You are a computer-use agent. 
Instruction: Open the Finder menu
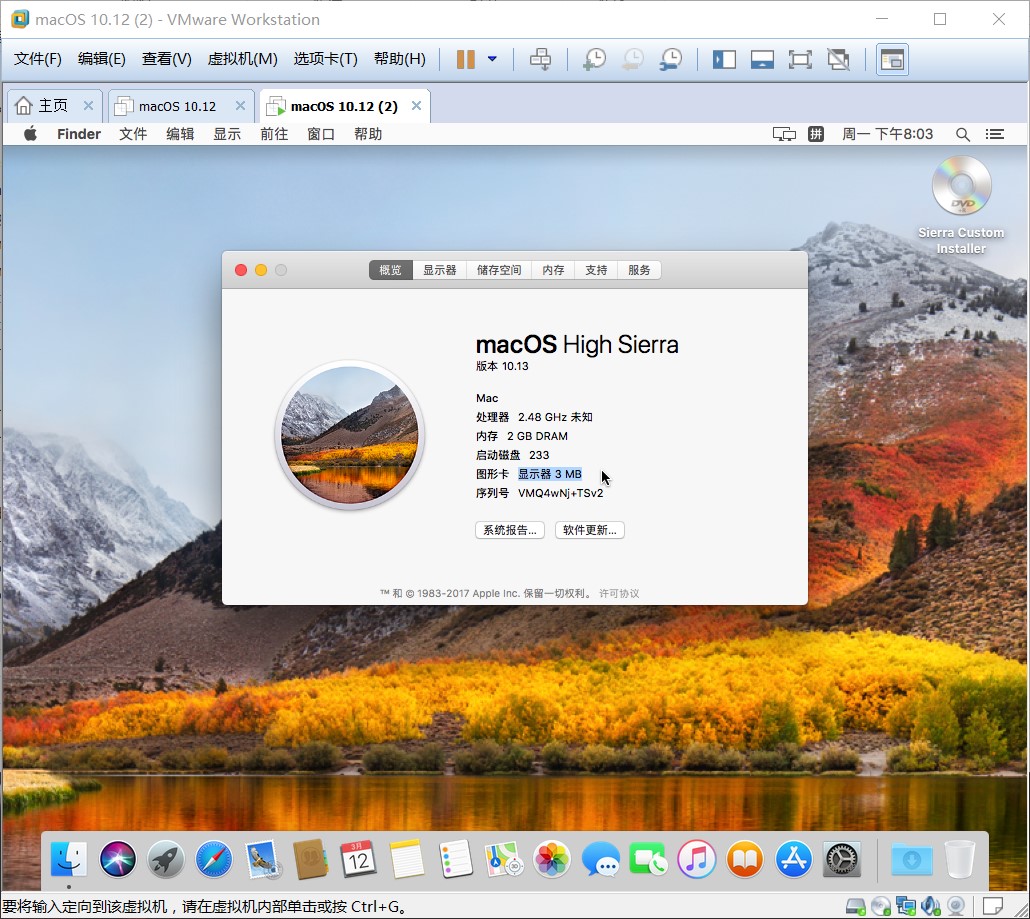coord(79,134)
